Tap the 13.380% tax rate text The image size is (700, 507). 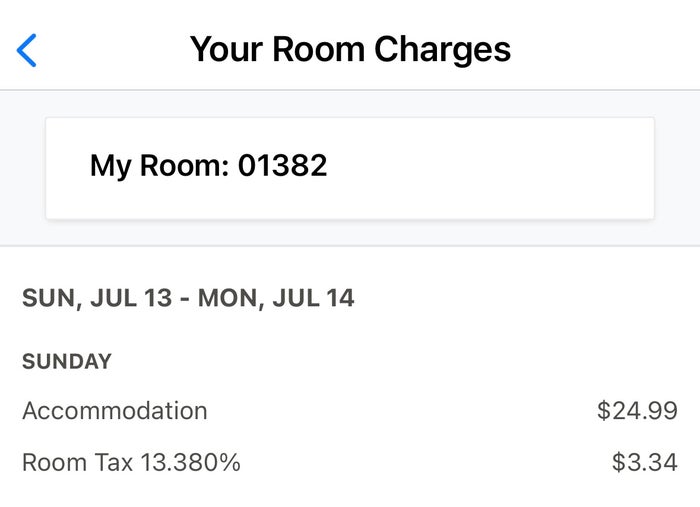coord(191,462)
